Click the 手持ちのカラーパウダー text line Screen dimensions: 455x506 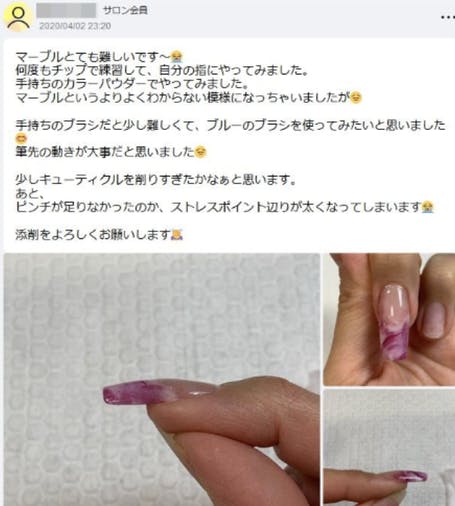[x=132, y=84]
